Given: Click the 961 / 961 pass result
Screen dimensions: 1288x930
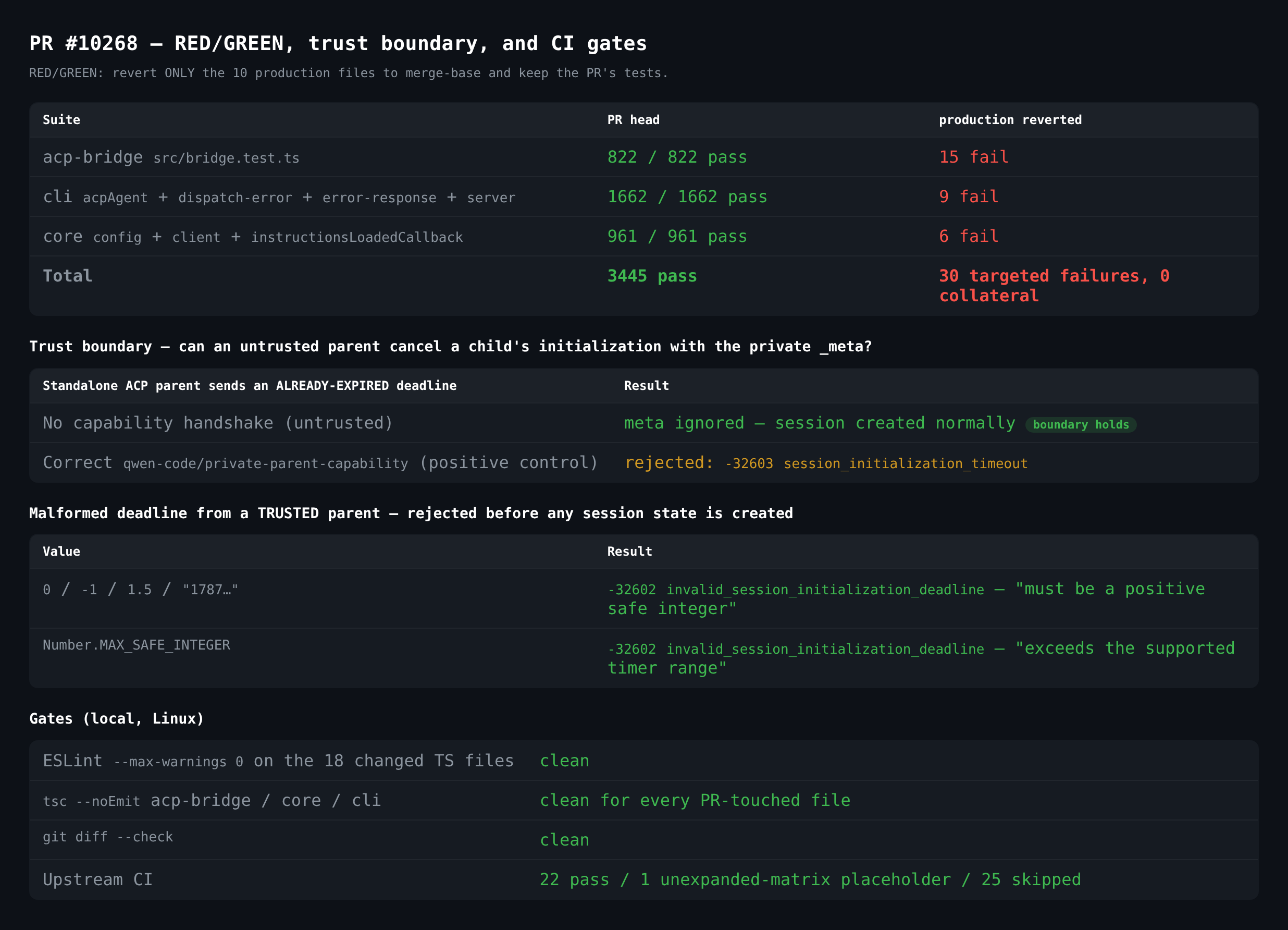Looking at the screenshot, I should coord(677,237).
